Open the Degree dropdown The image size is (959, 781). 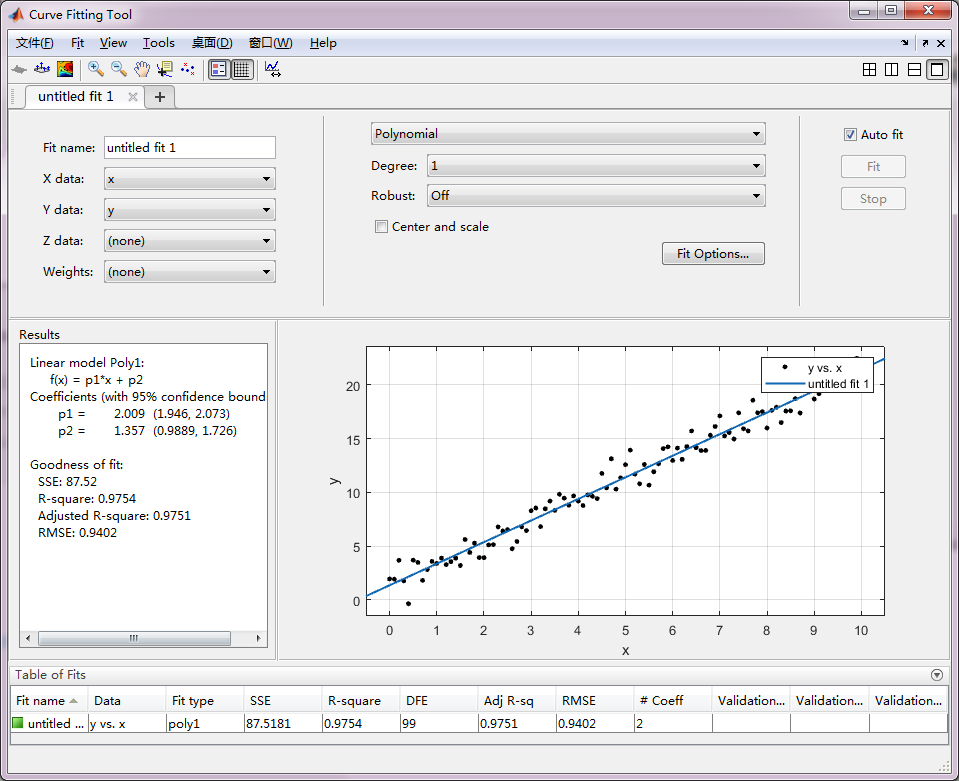(x=596, y=166)
